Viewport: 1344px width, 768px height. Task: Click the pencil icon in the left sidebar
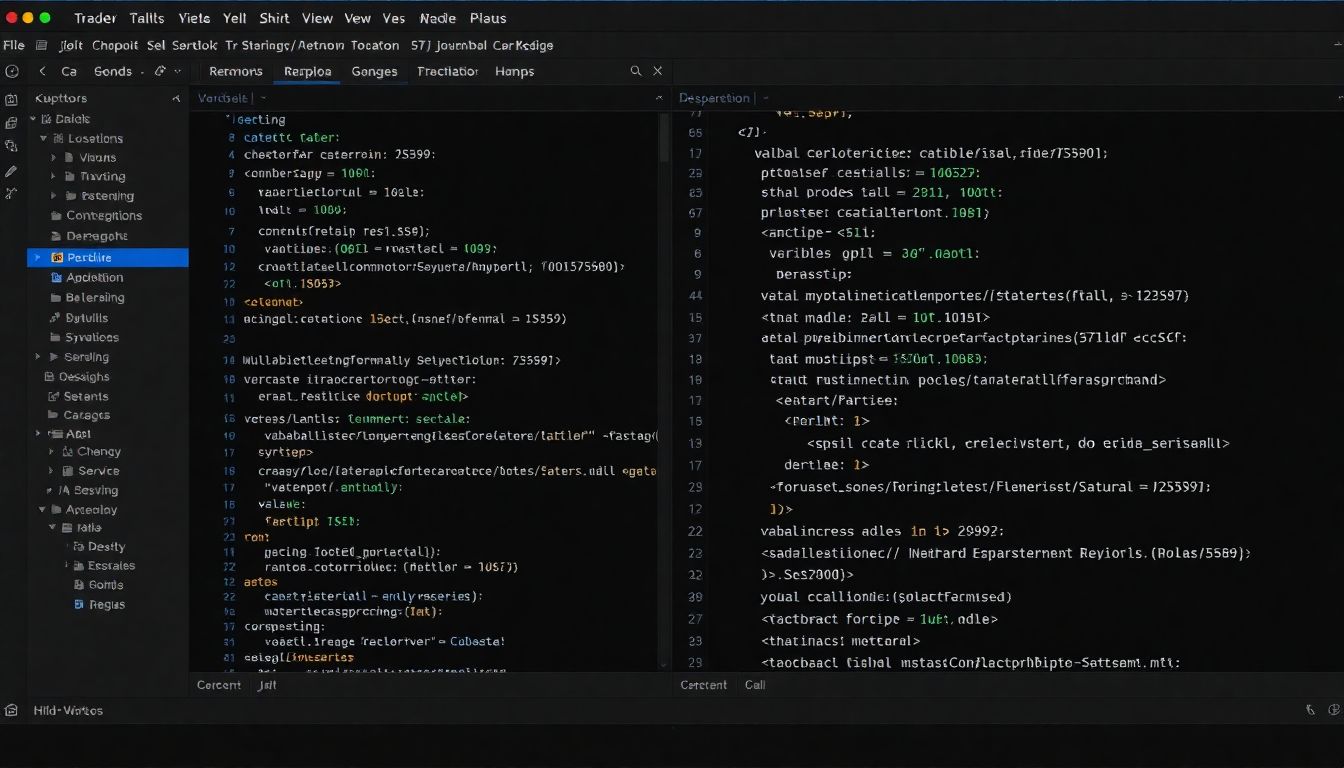[11, 171]
